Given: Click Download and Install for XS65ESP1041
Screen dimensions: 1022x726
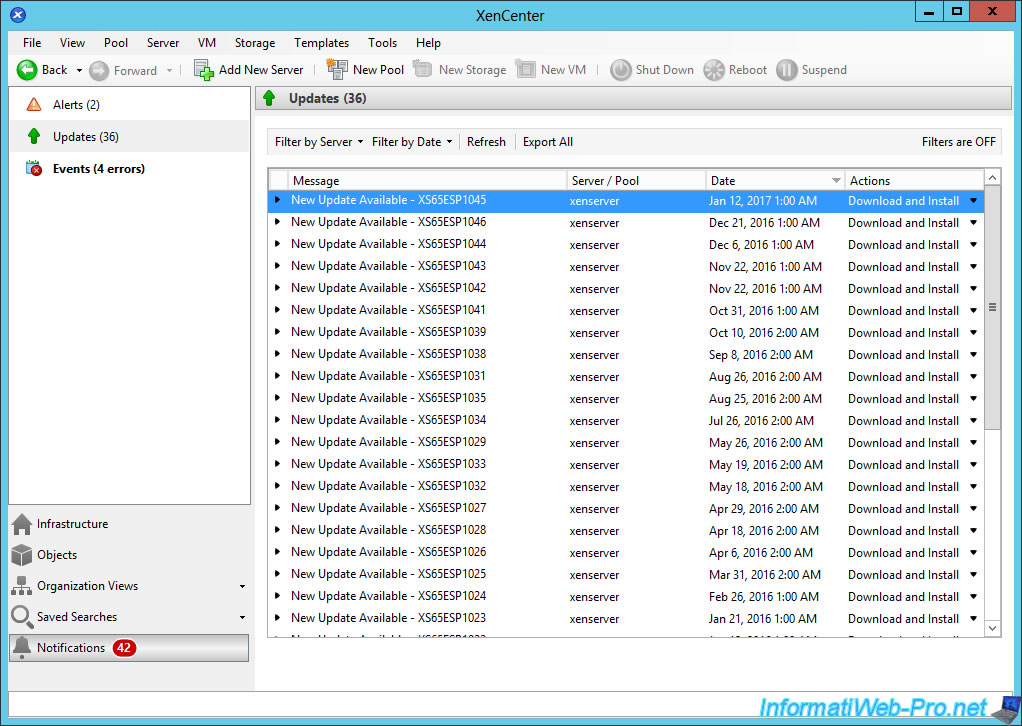Looking at the screenshot, I should [x=903, y=311].
